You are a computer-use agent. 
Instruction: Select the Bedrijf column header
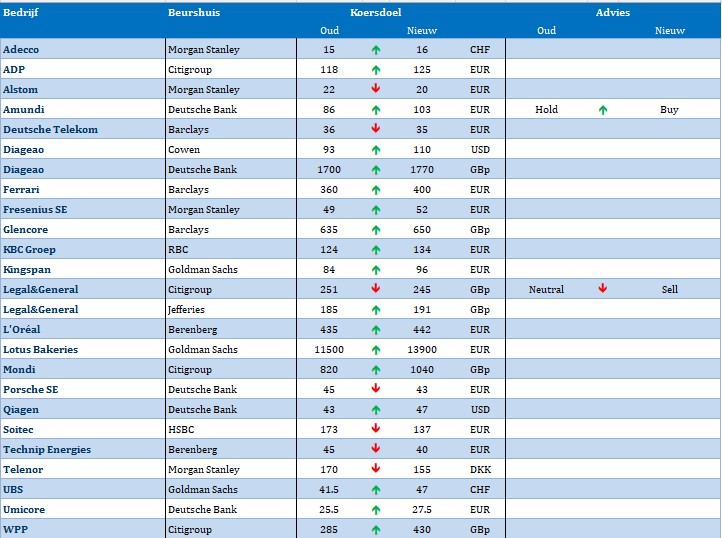click(x=21, y=12)
